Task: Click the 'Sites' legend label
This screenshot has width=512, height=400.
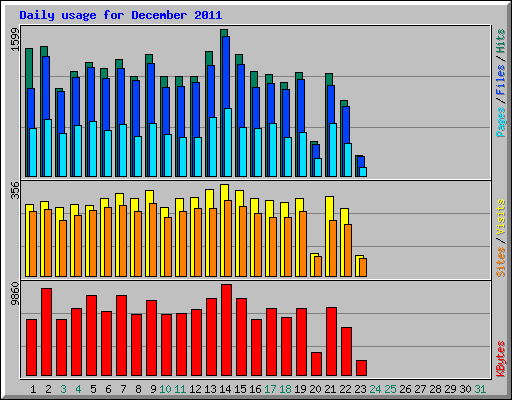Action: (500, 262)
